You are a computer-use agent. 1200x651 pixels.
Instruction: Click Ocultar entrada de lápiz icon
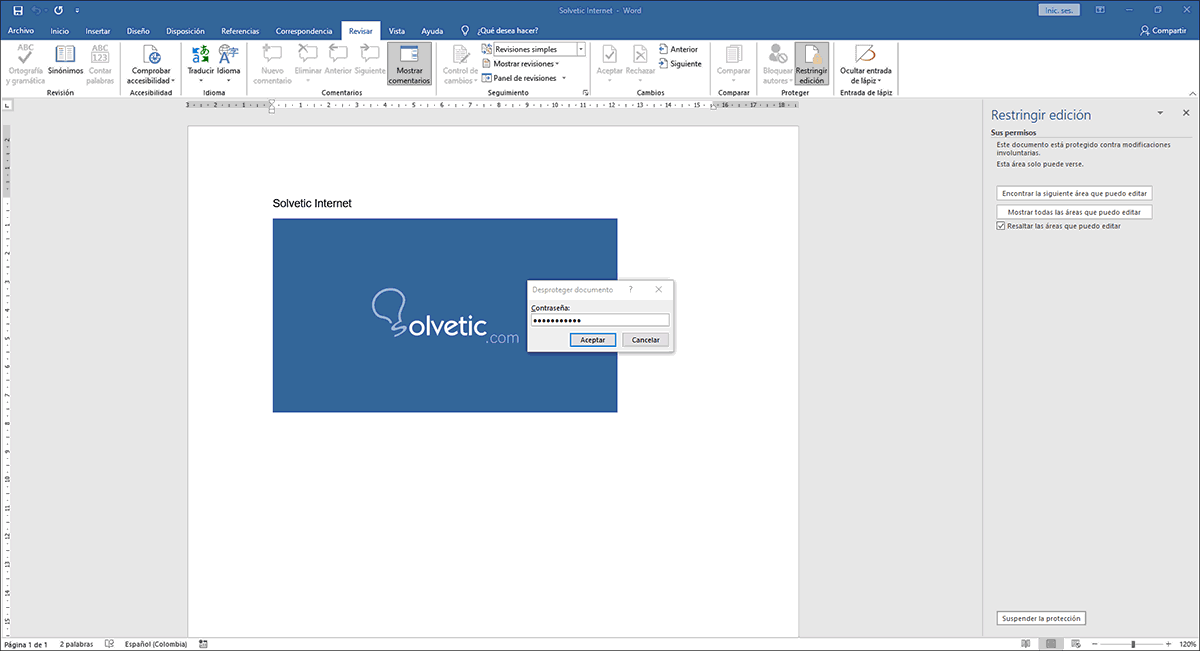coord(866,54)
